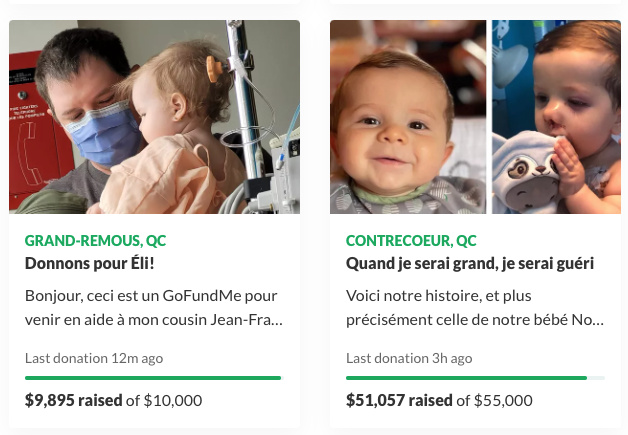Click the masked man with baby photo
The height and width of the screenshot is (435, 628).
(x=154, y=117)
